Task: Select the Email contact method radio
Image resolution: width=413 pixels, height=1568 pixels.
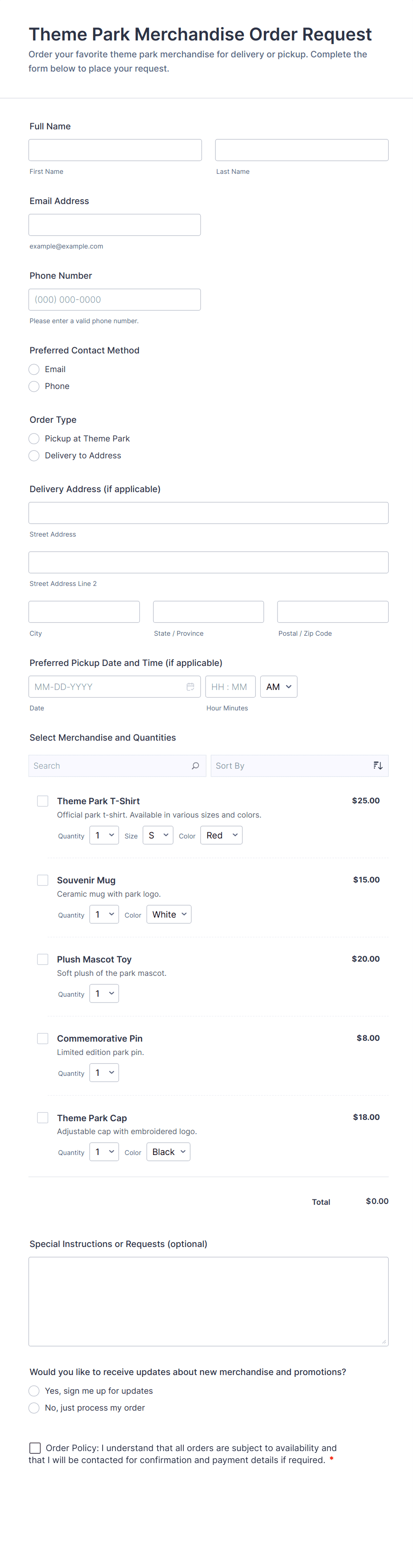Action: tap(34, 369)
